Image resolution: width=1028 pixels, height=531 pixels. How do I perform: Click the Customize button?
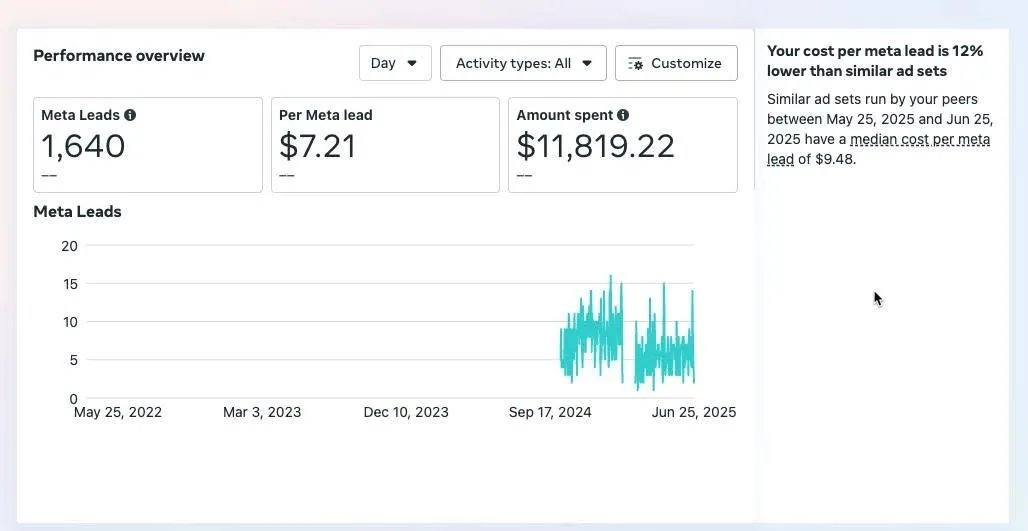(x=676, y=63)
